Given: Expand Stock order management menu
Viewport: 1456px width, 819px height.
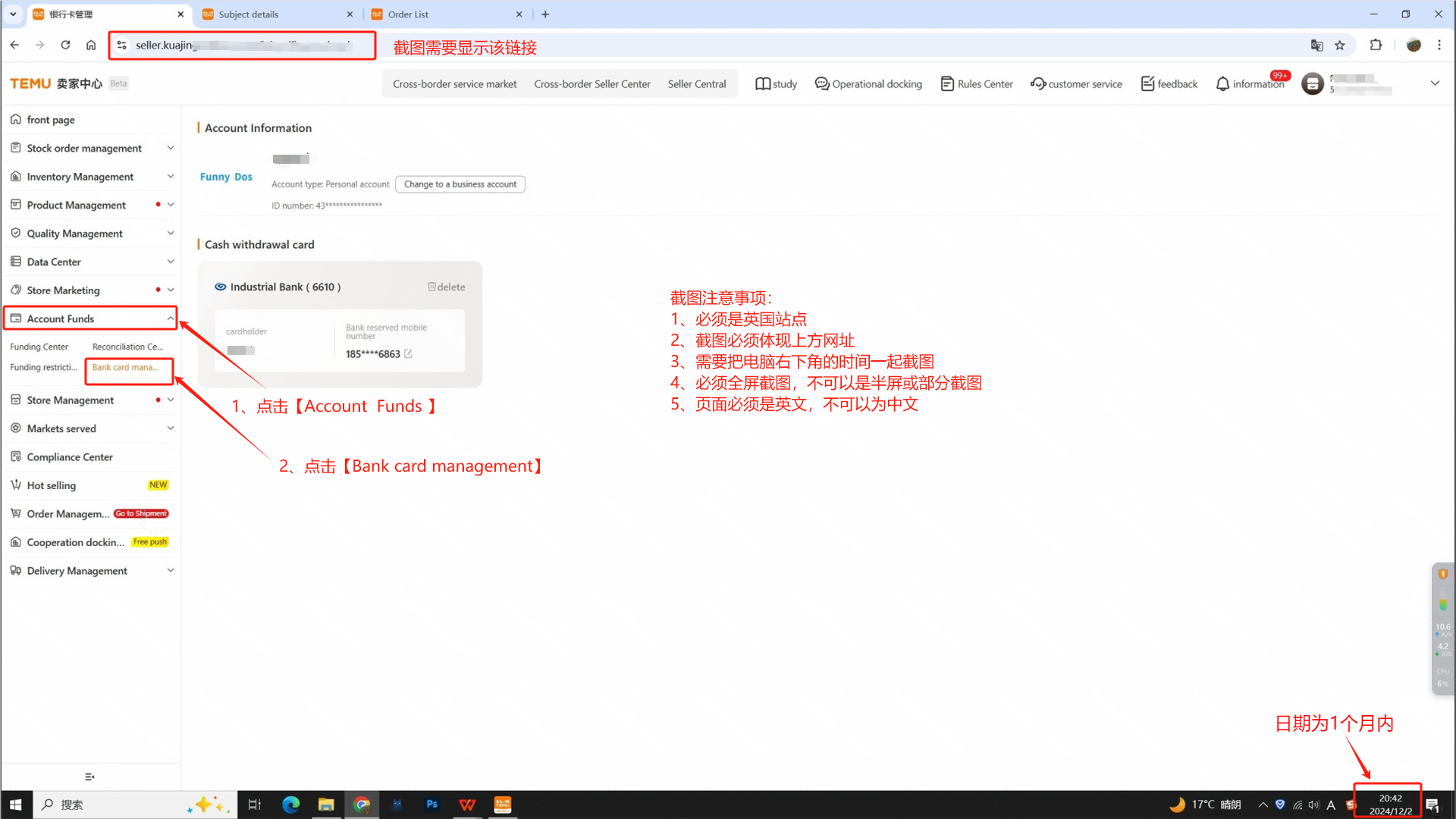Looking at the screenshot, I should point(170,148).
